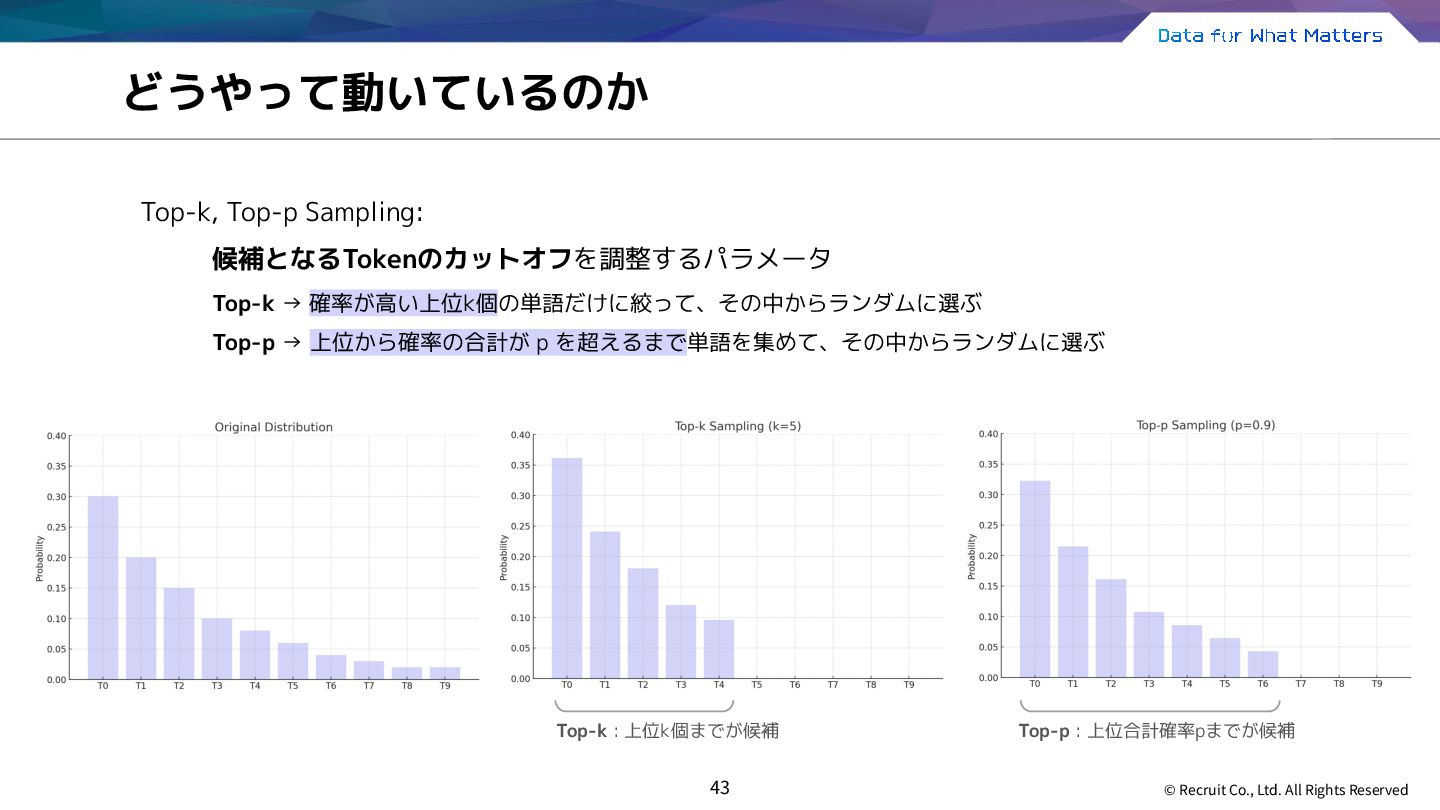Click the T2 bar in Original Distribution chart
This screenshot has width=1440, height=810.
point(179,633)
